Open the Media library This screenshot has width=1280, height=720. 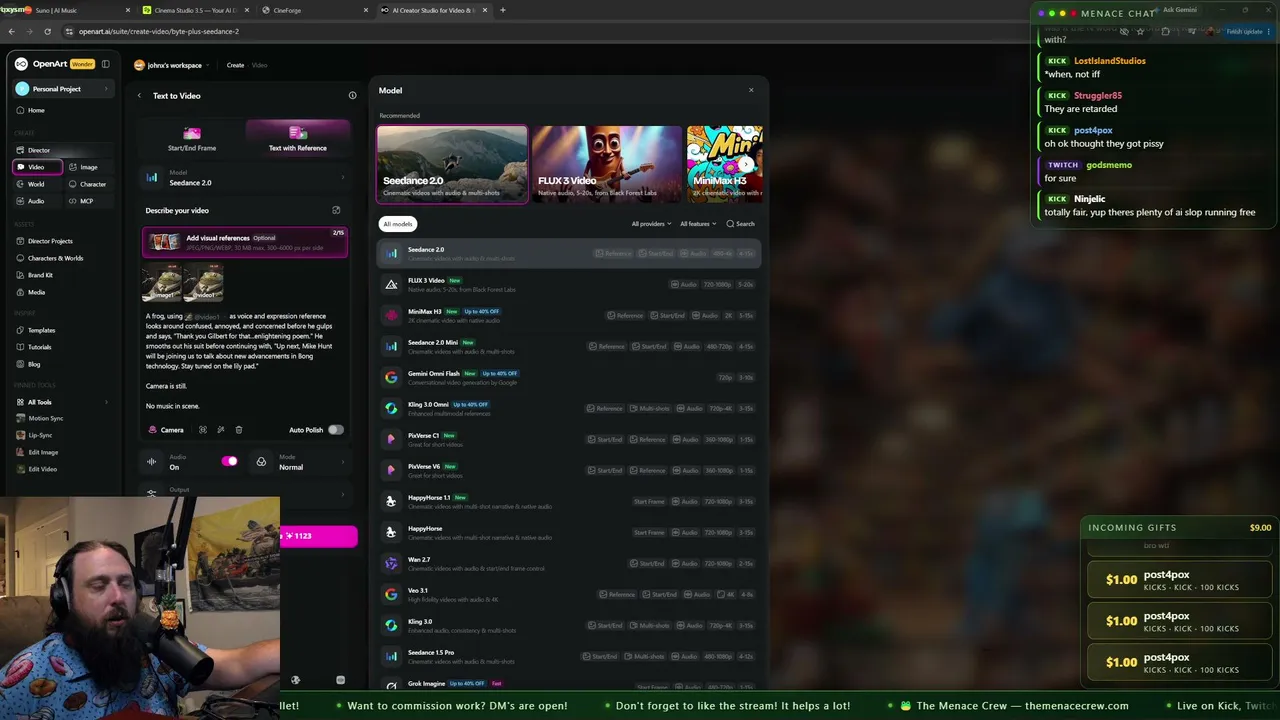[36, 292]
